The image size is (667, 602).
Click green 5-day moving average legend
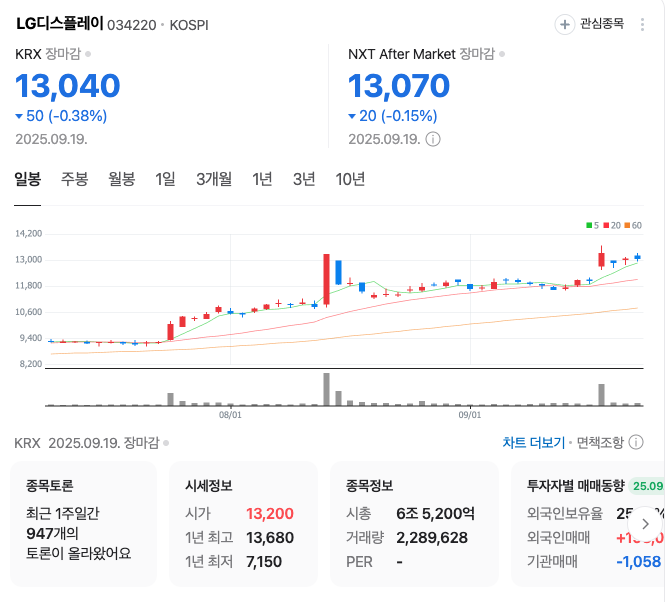click(593, 225)
